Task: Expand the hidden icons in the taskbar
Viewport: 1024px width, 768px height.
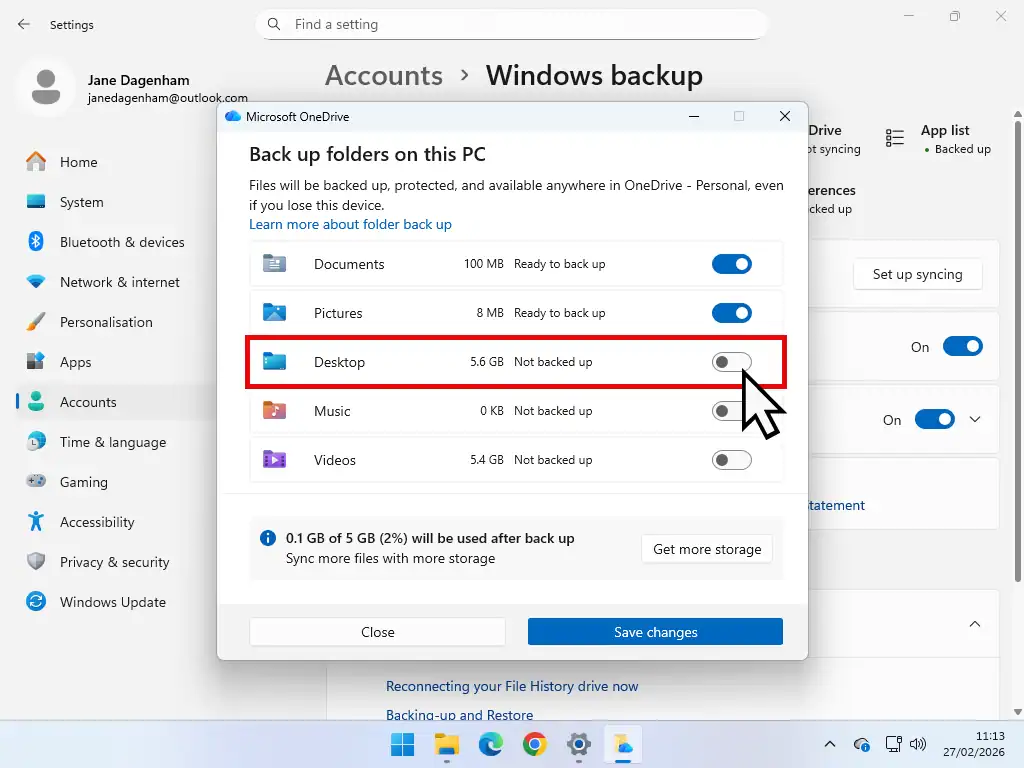Action: [x=829, y=744]
